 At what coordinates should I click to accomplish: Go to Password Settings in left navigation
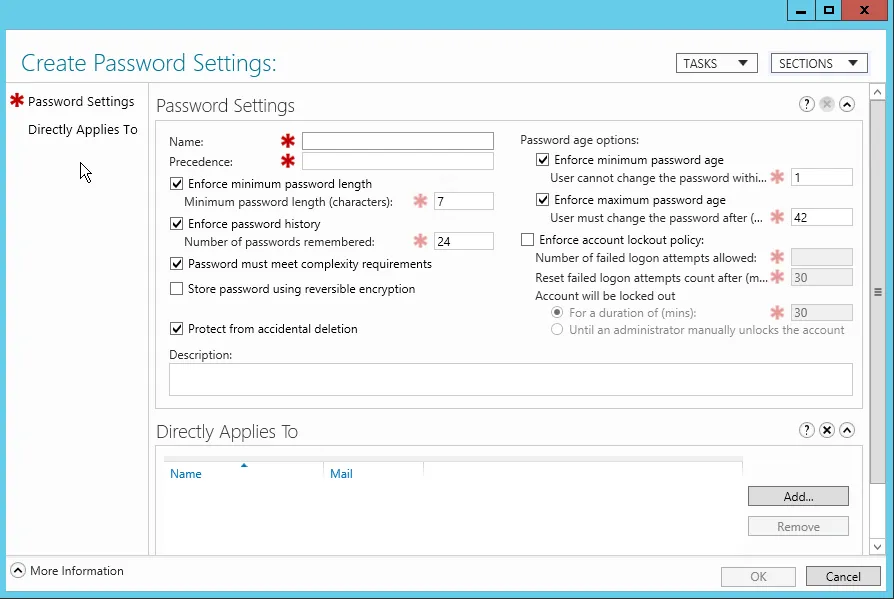pos(81,101)
